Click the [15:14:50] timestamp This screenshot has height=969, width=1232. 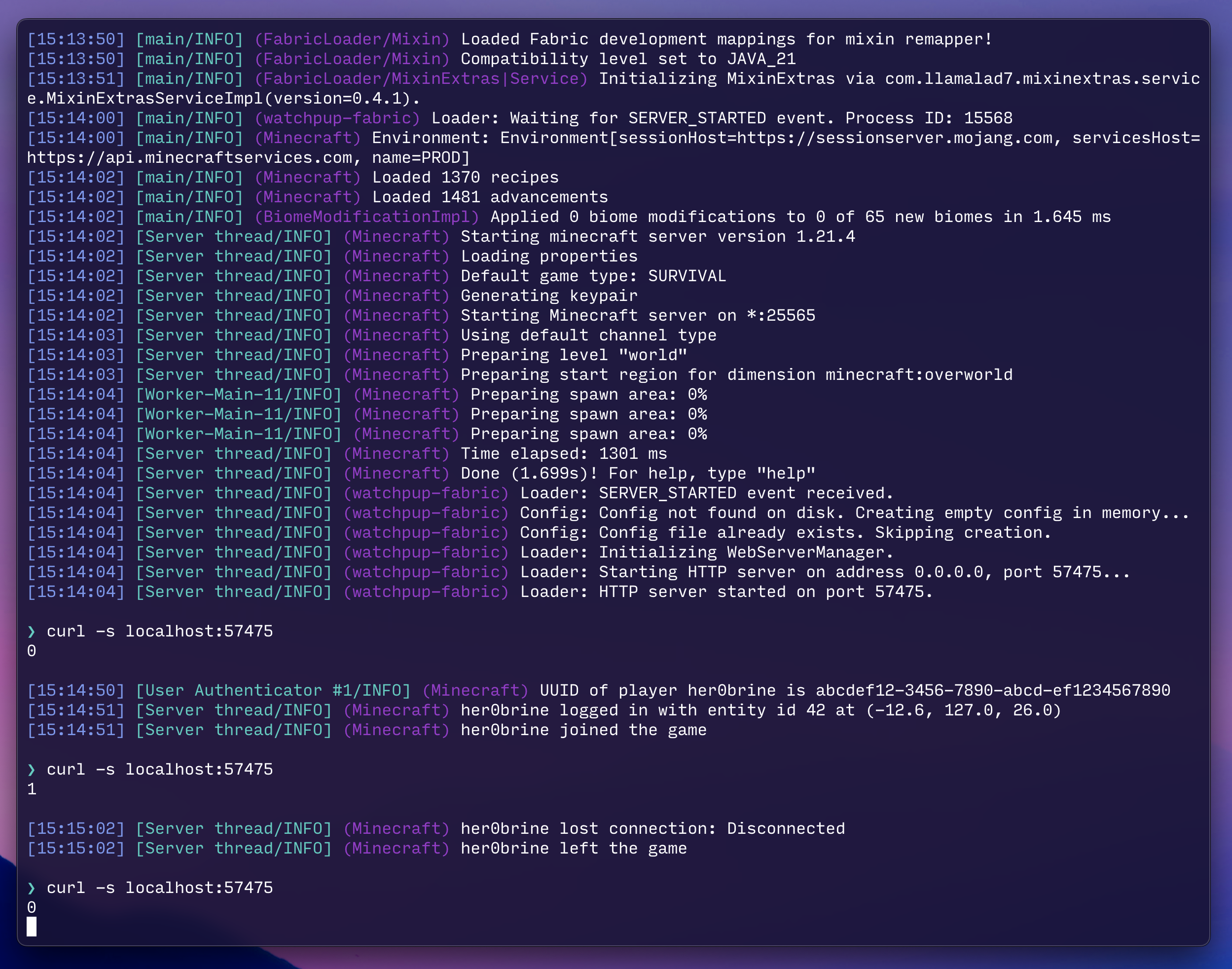76,690
